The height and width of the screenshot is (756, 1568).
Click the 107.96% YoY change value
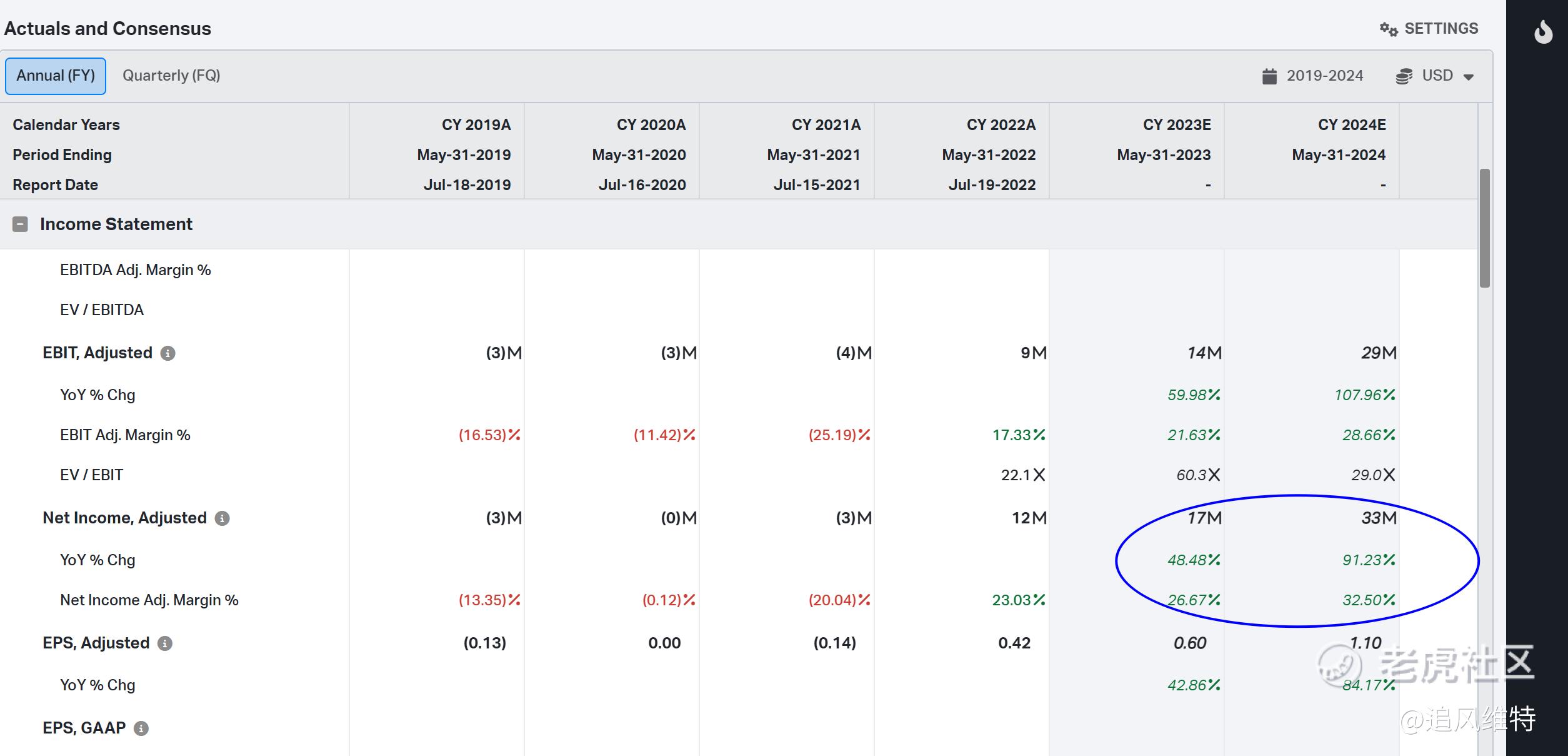click(x=1365, y=395)
